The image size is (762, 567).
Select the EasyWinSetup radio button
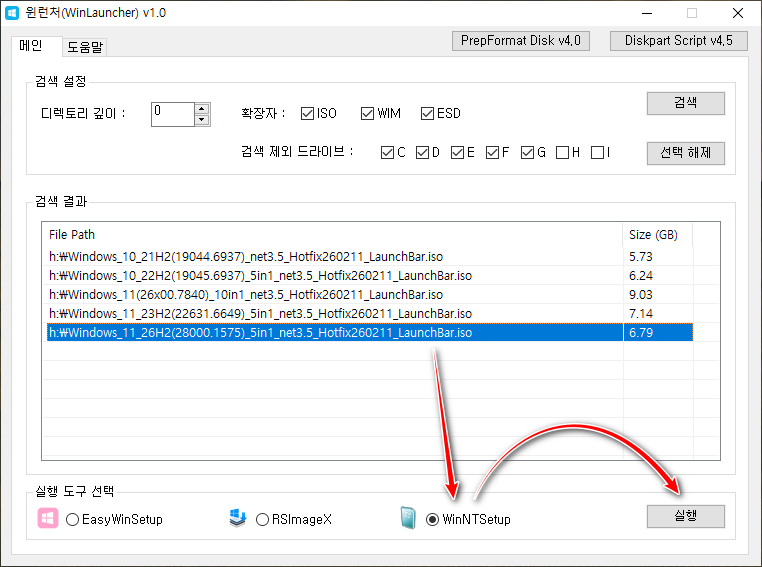72,519
